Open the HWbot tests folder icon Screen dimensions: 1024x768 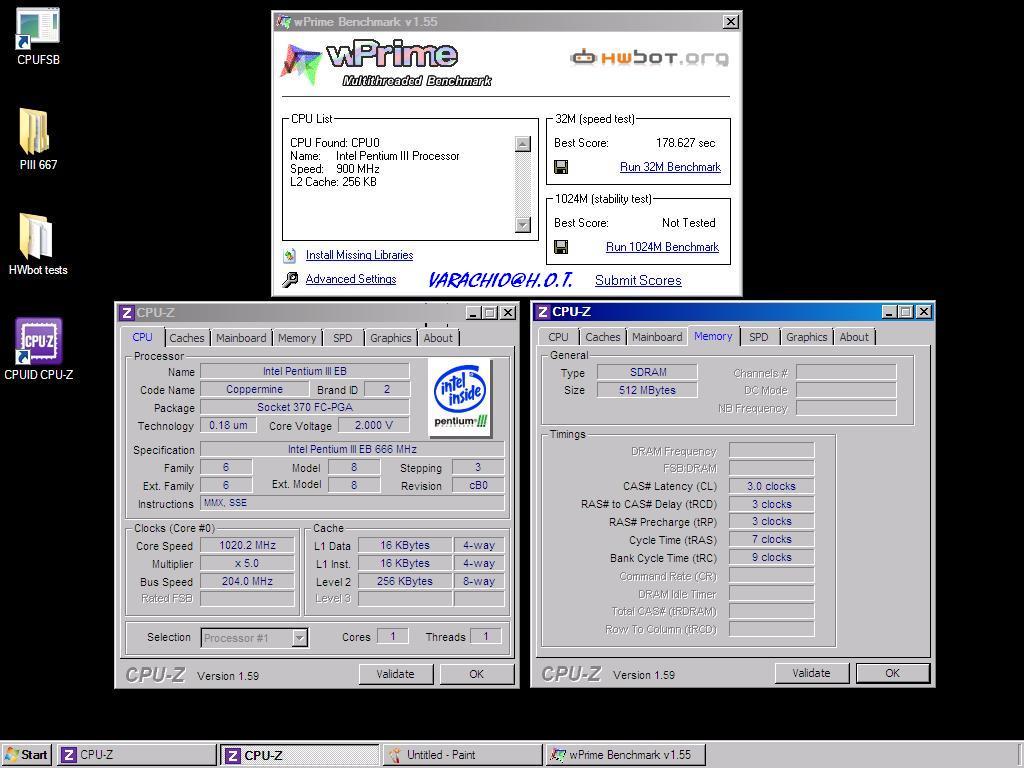click(x=37, y=236)
